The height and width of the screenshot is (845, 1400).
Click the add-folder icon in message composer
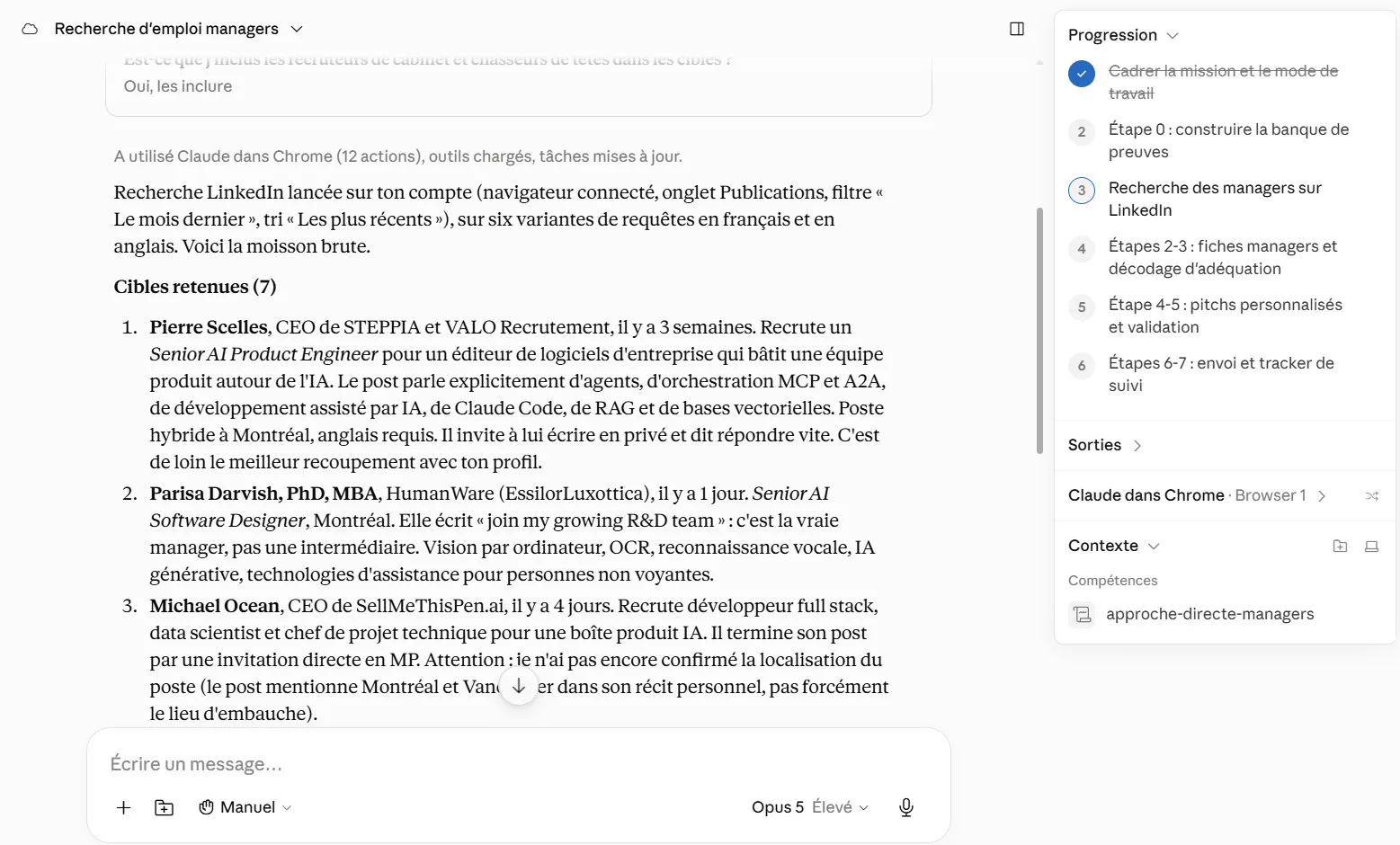165,807
